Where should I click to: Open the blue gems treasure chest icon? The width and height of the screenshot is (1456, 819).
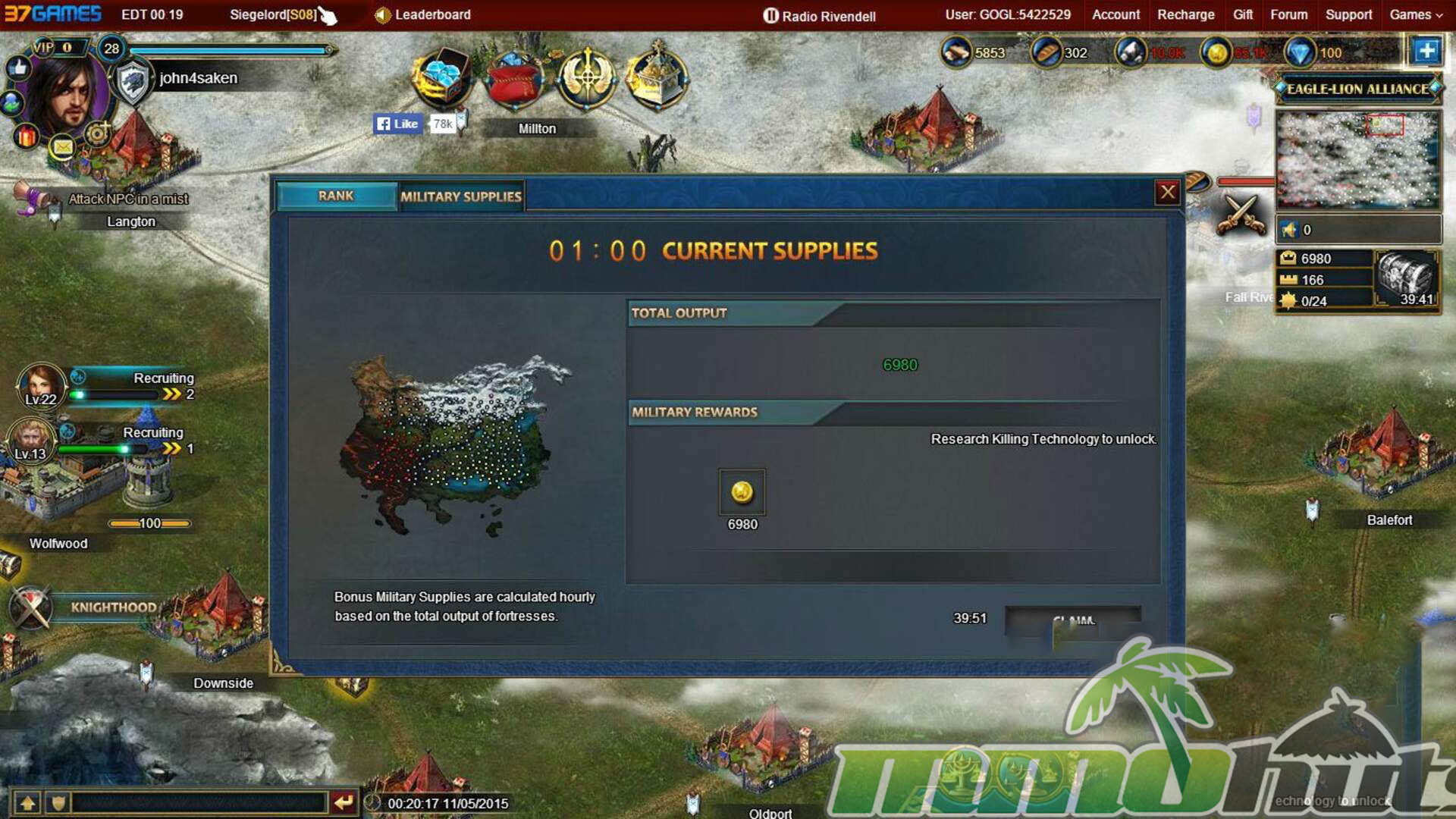pos(443,78)
